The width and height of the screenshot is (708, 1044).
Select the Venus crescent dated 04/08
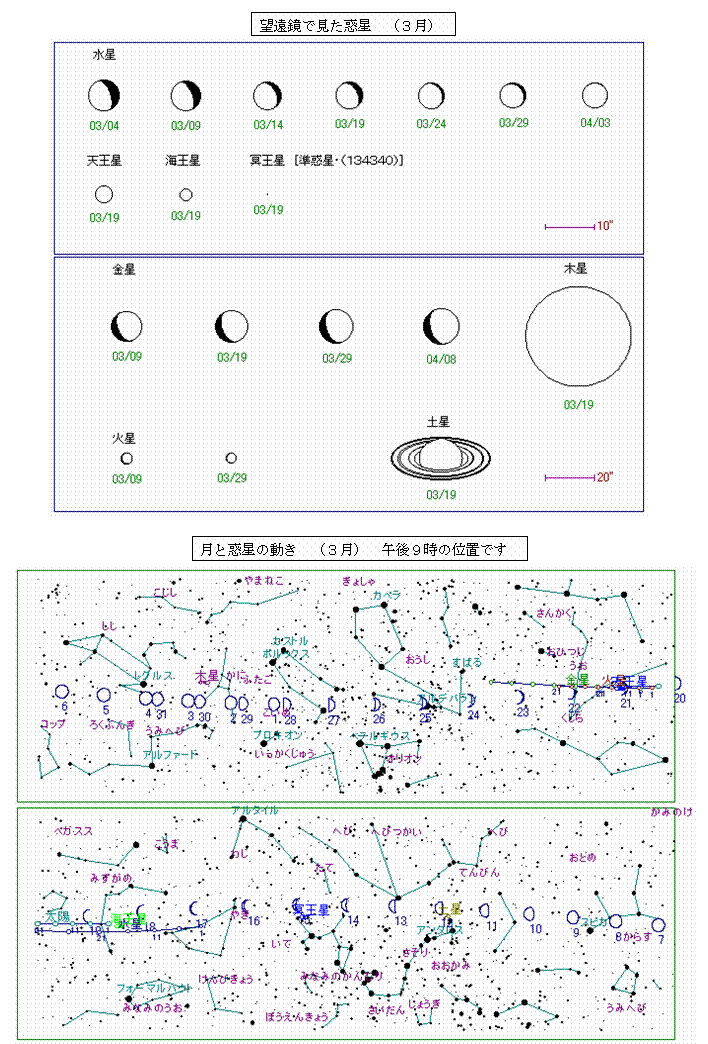441,326
